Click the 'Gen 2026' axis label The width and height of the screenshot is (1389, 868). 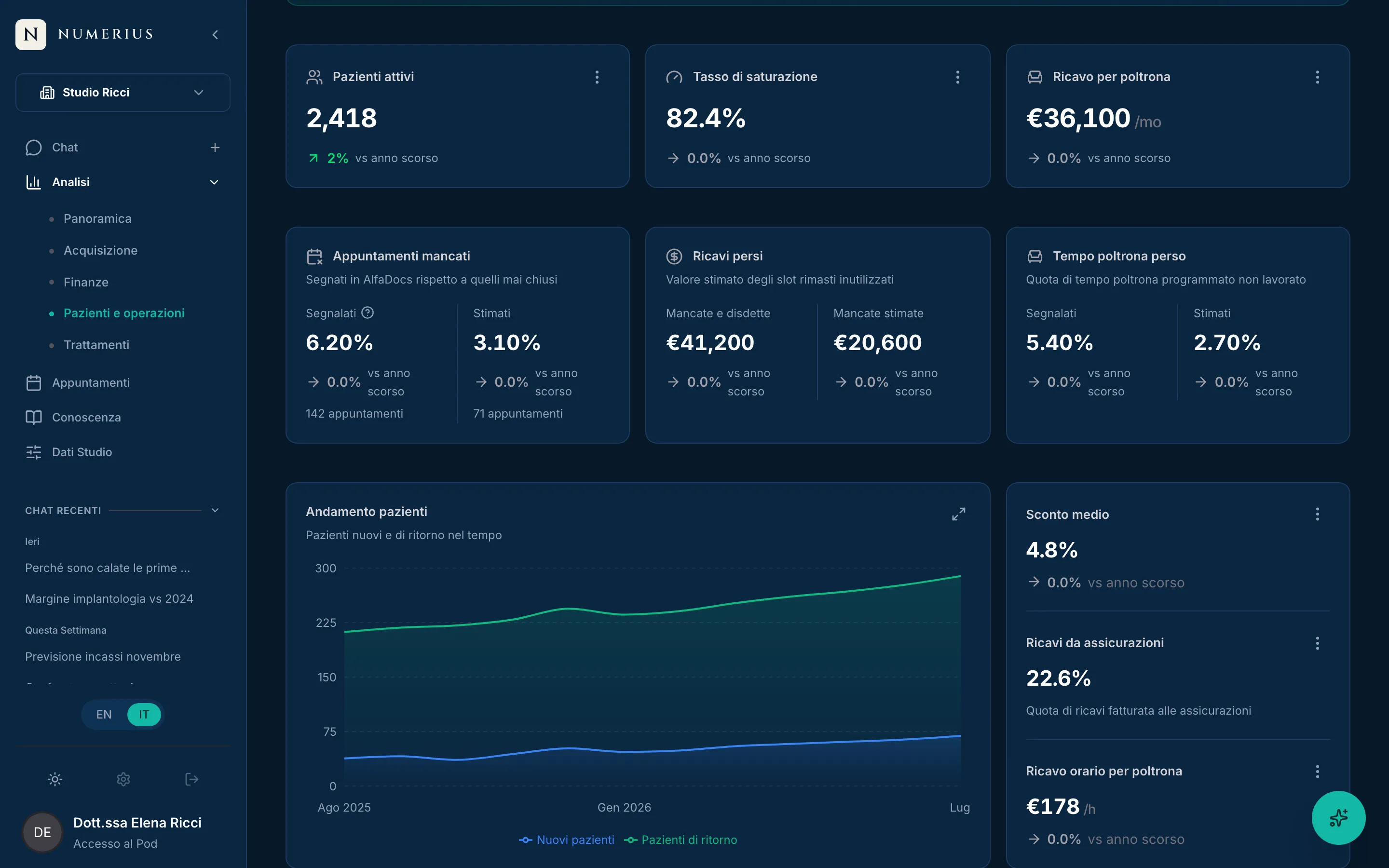coord(624,807)
